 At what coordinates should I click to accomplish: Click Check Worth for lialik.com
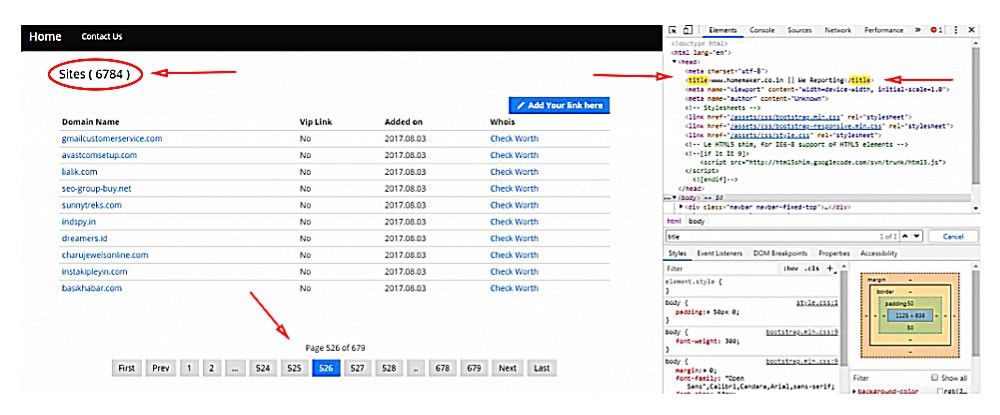point(514,171)
